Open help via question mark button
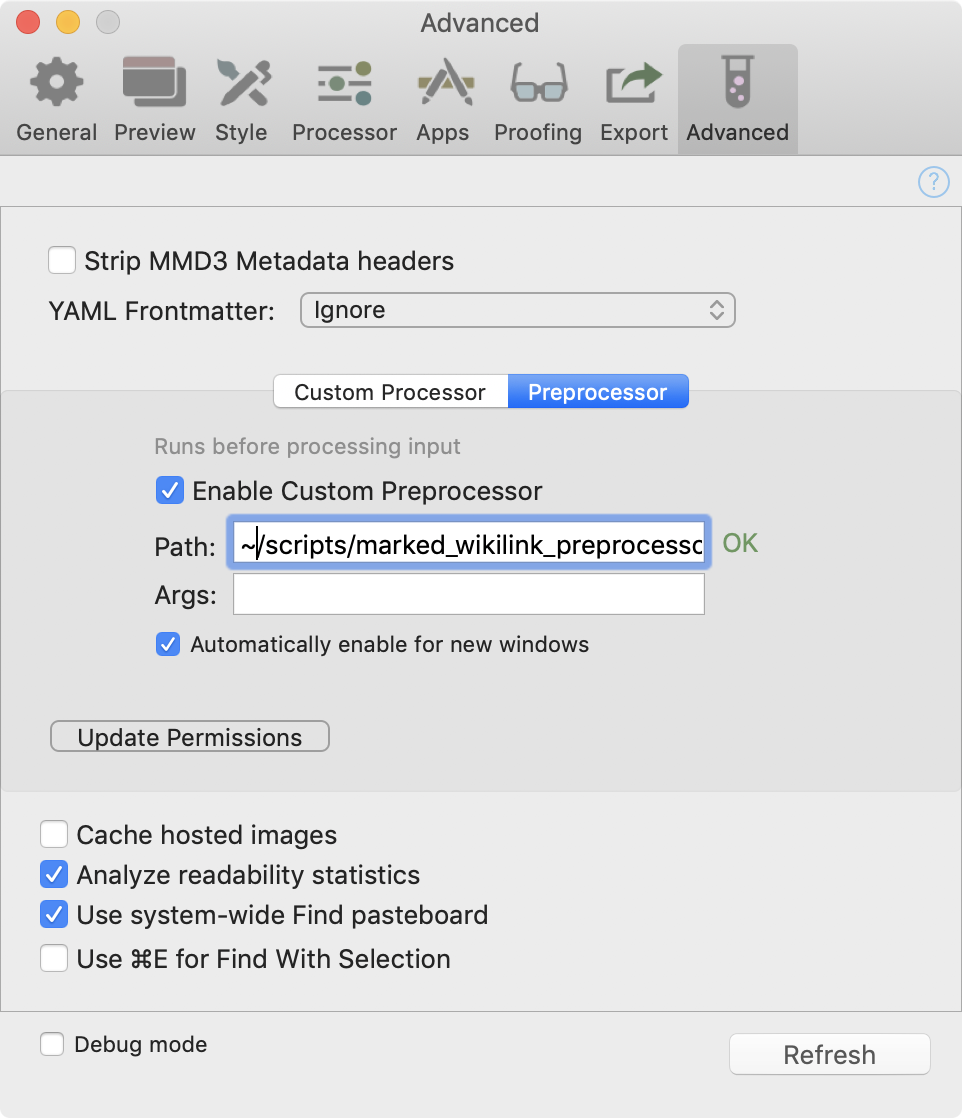The height and width of the screenshot is (1118, 962). pyautogui.click(x=933, y=182)
